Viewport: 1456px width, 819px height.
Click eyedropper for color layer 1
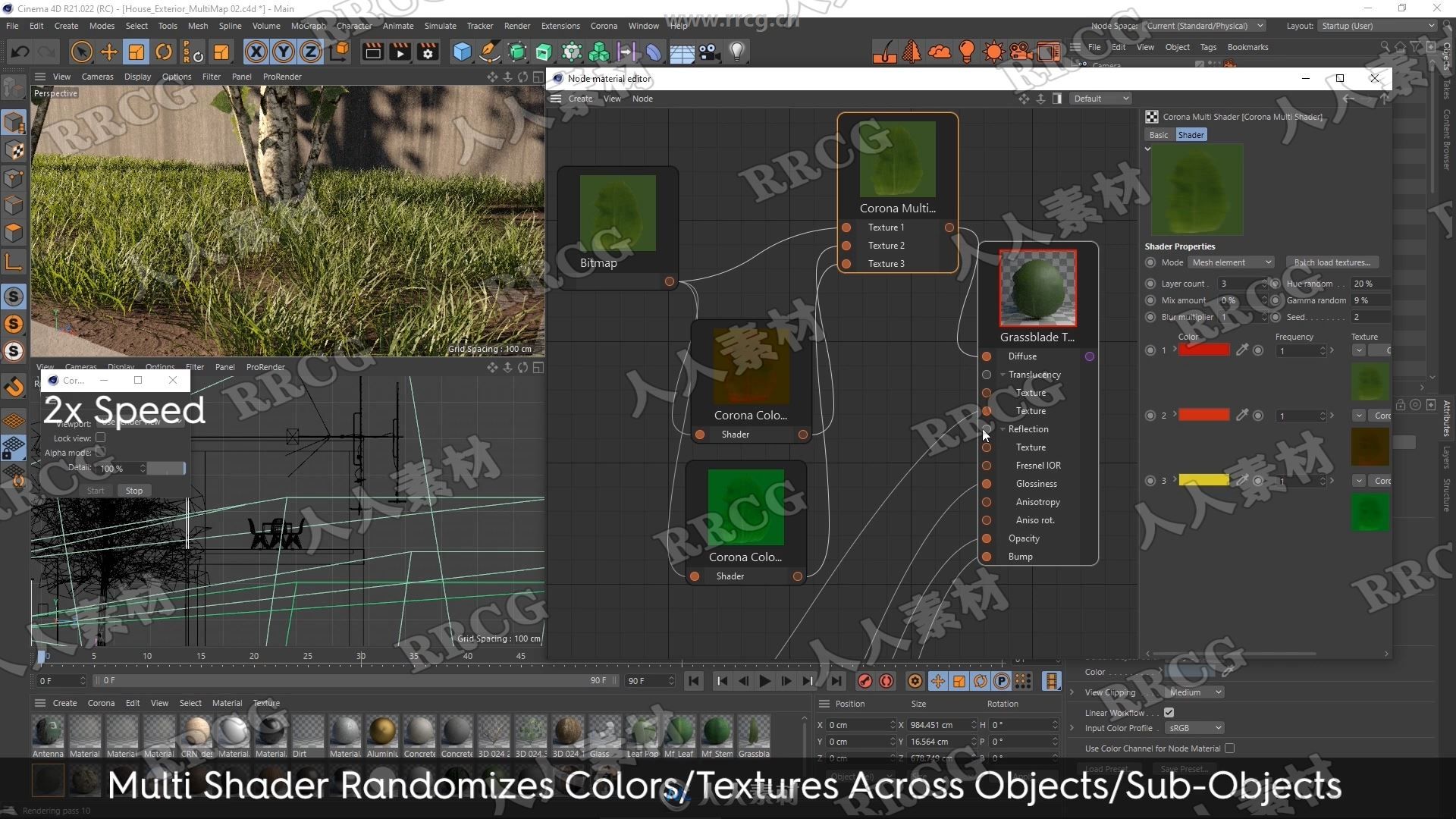pos(1242,350)
